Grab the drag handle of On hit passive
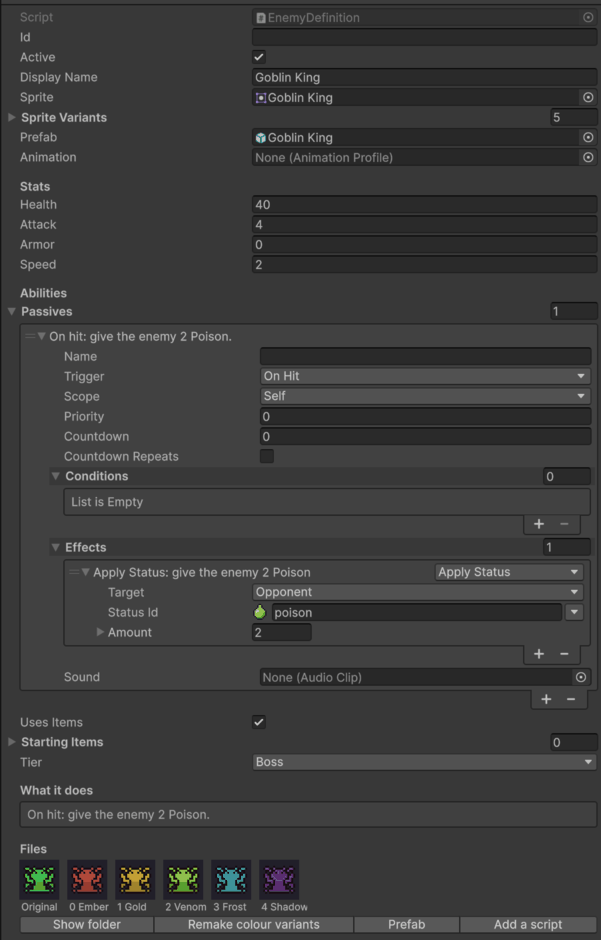Viewport: 601px width, 940px height. tap(29, 336)
